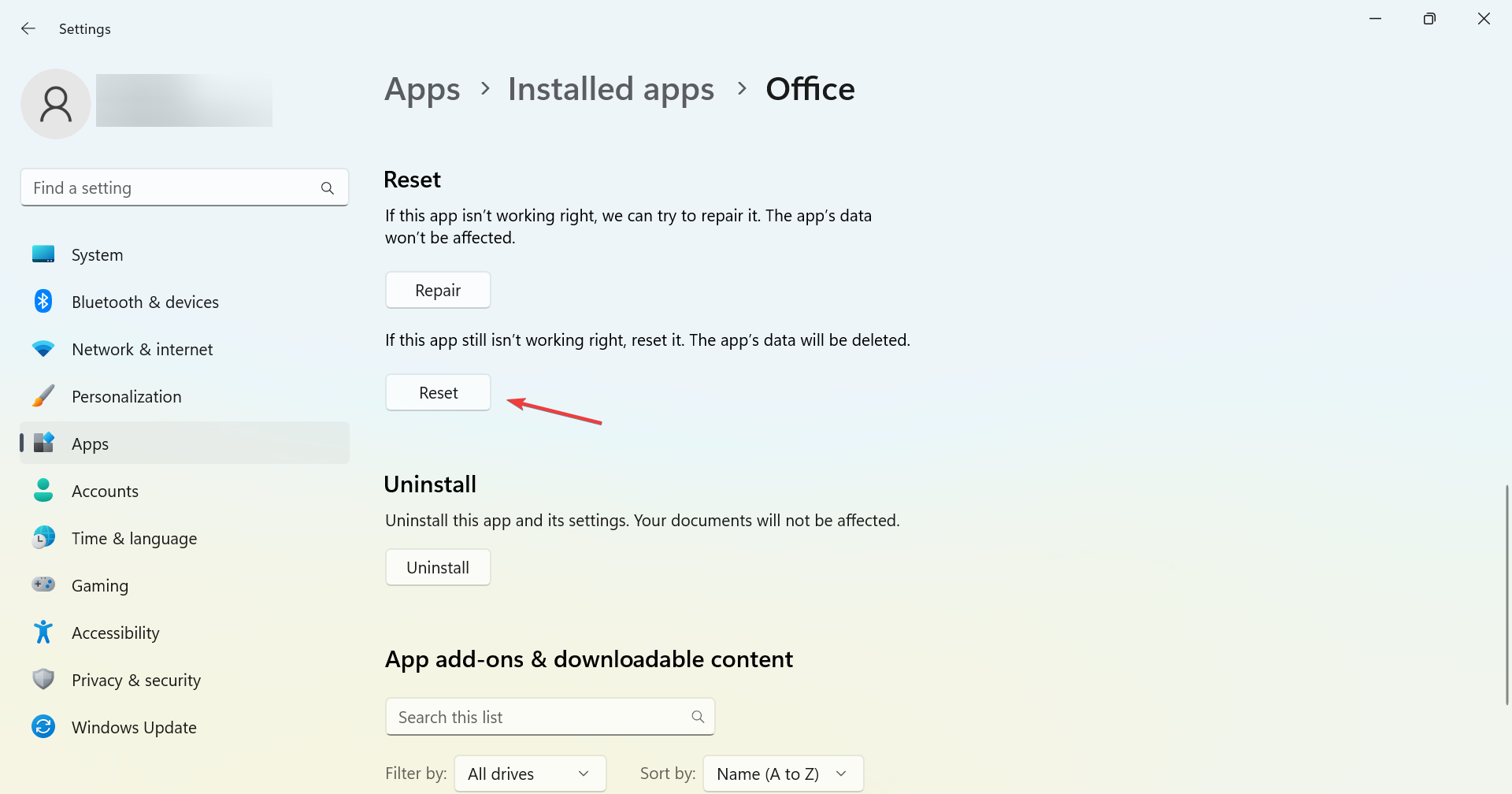
Task: Restore down the Settings window
Action: click(1429, 19)
